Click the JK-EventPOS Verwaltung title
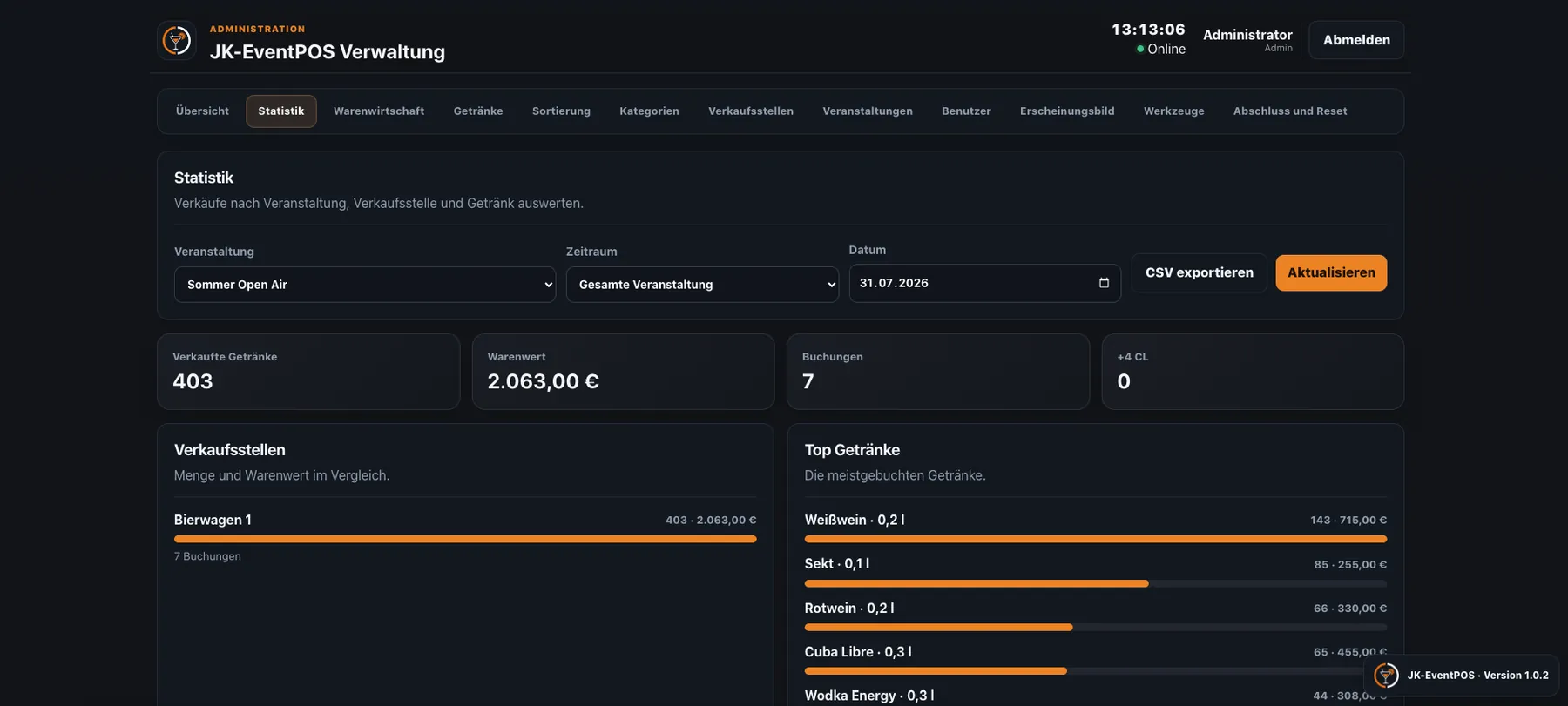This screenshot has width=1568, height=706. tap(328, 52)
